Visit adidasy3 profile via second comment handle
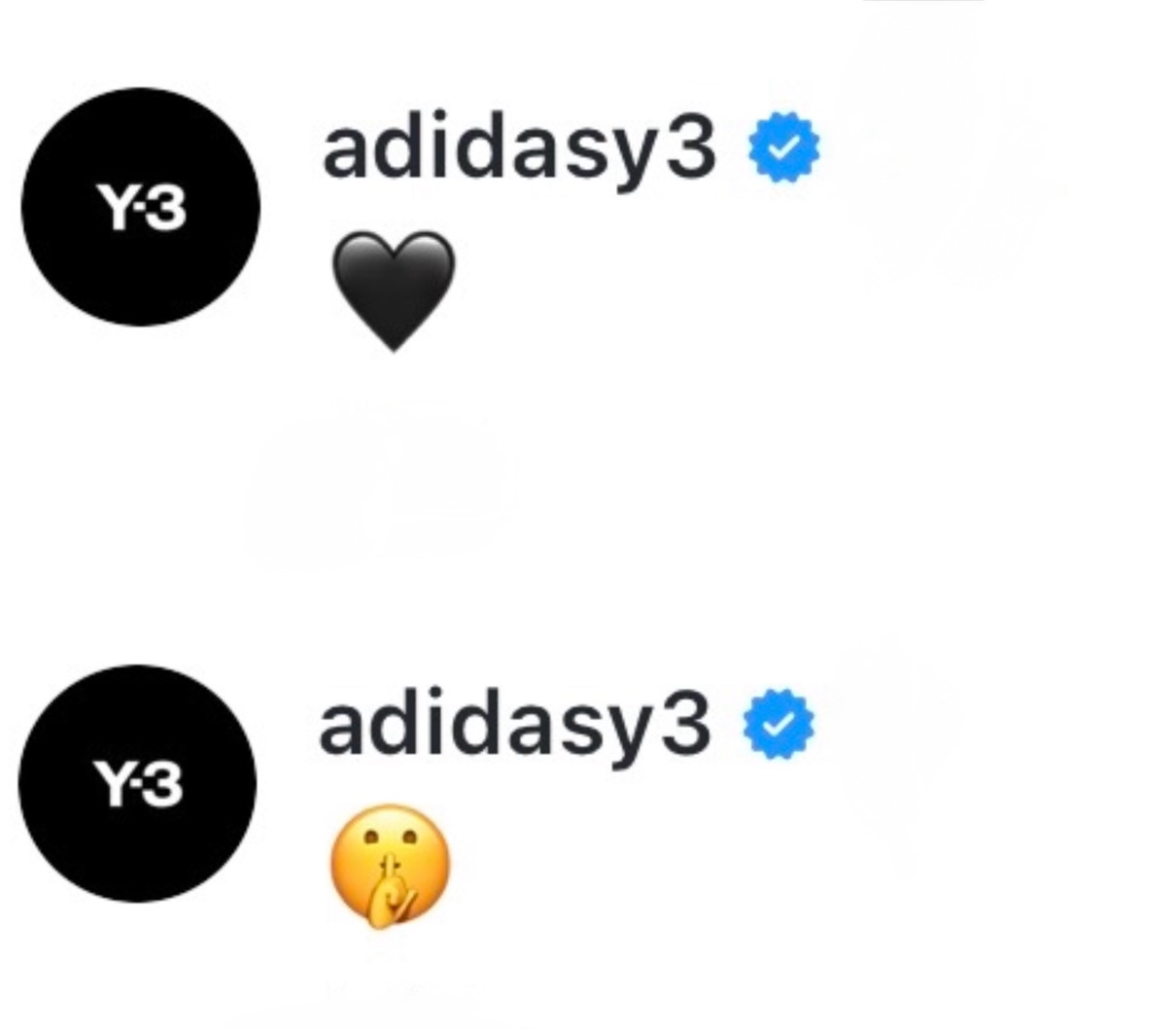1176x1030 pixels. [x=515, y=726]
